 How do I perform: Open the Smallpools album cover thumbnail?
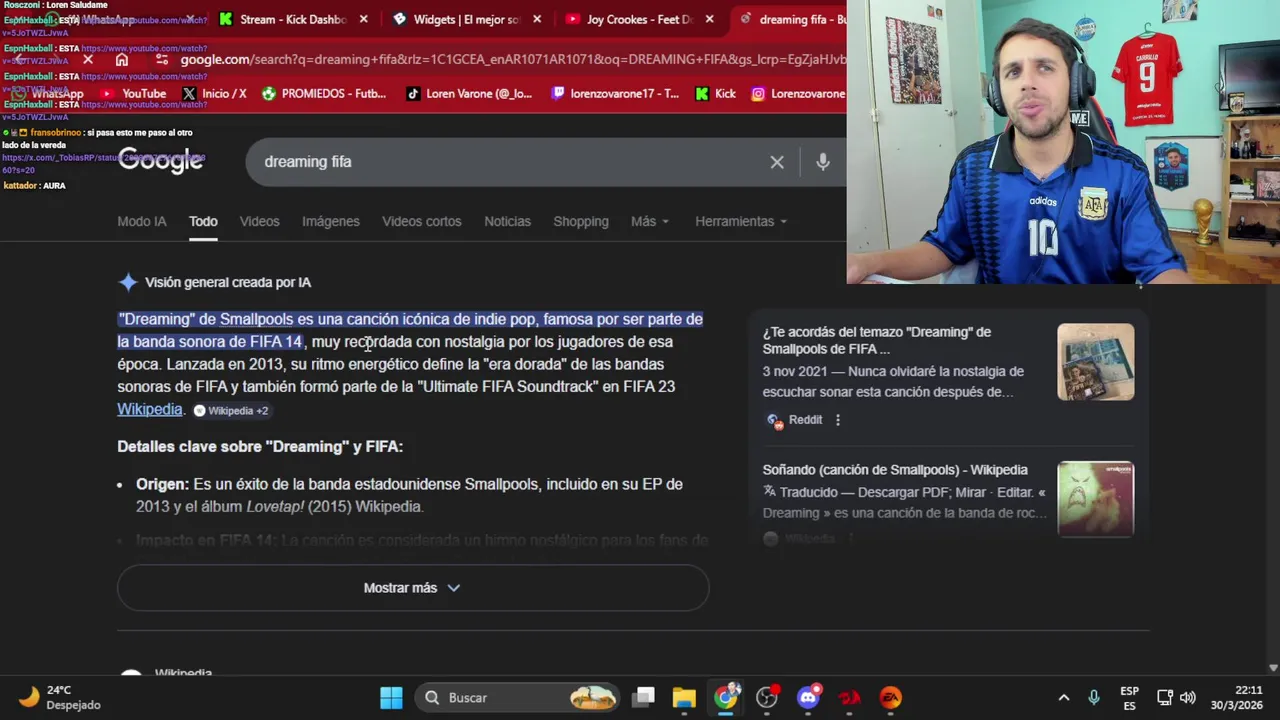coord(1096,499)
